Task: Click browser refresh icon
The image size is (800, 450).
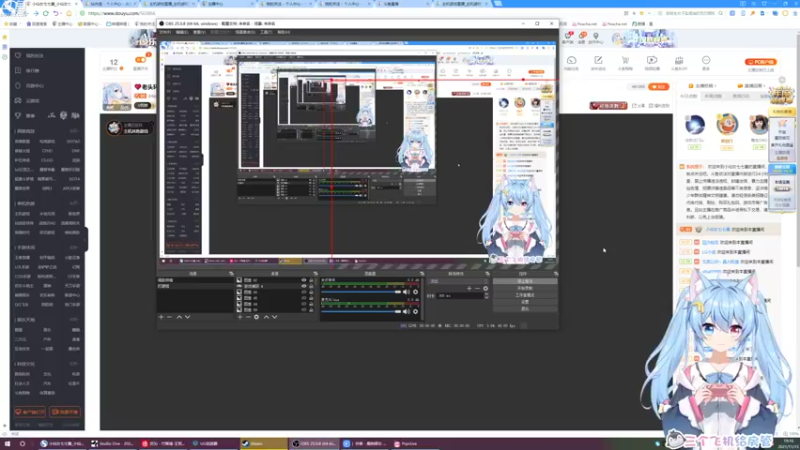Action: coord(46,13)
